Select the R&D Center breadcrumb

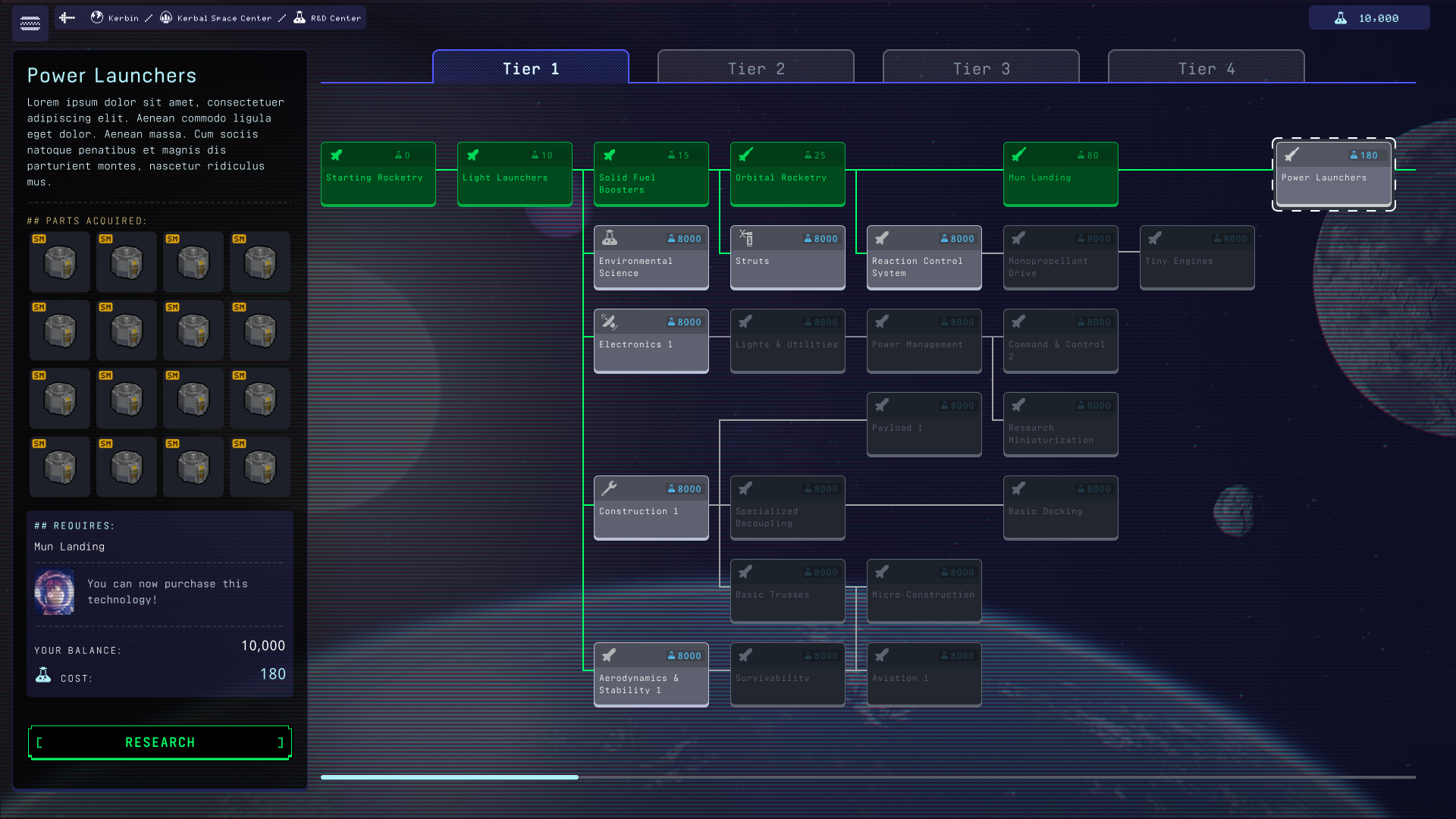327,17
